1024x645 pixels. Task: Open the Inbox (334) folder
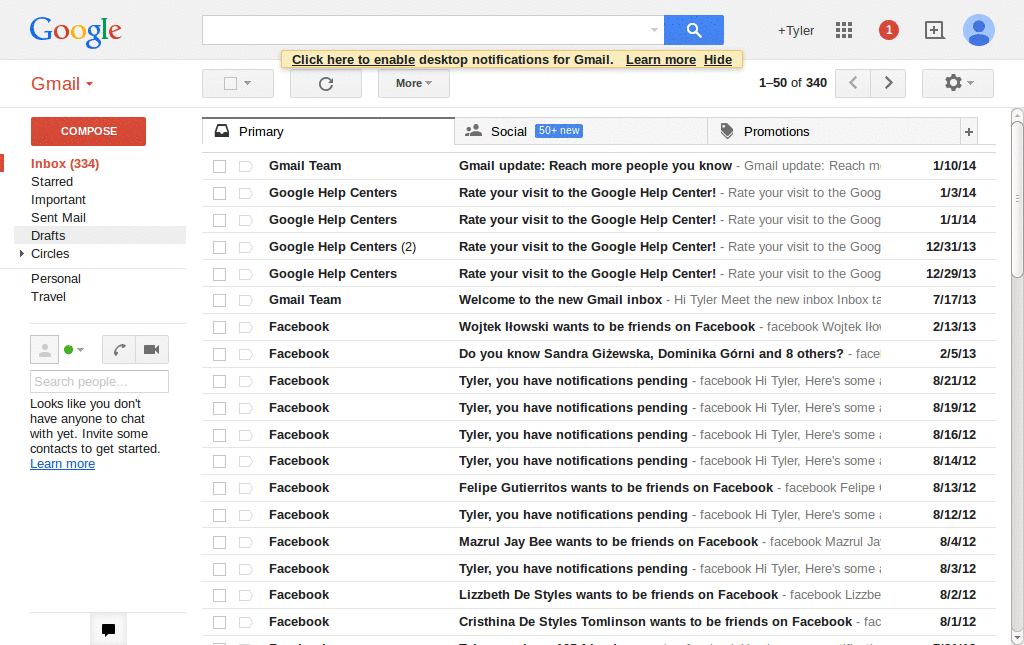pos(65,164)
